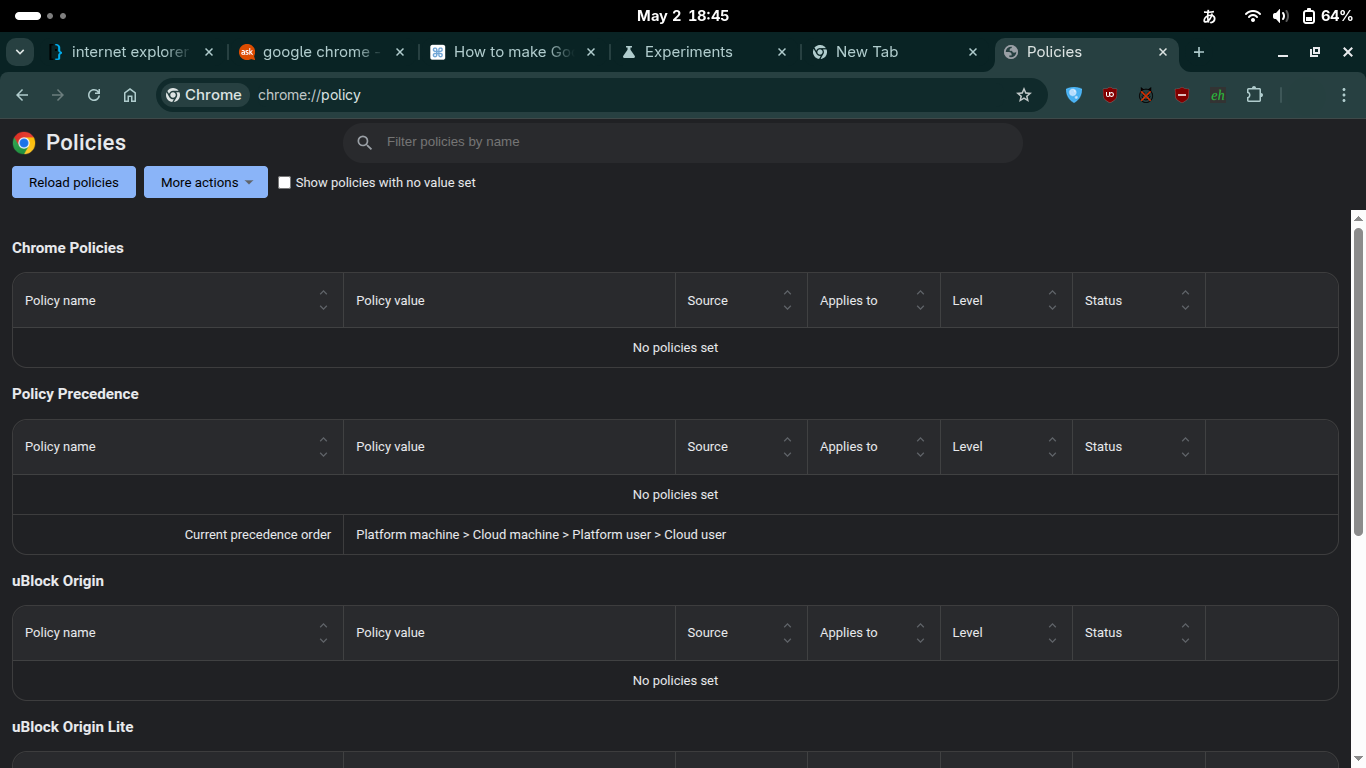Screen dimensions: 1366x768
Task: Close the "How to make Go..." tab
Action: [591, 52]
